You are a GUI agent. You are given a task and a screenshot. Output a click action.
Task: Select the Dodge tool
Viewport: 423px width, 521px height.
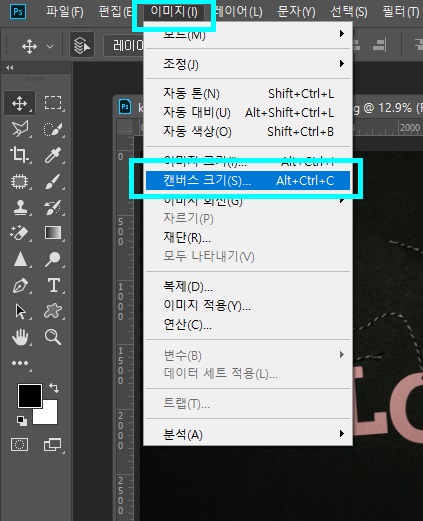coord(53,259)
